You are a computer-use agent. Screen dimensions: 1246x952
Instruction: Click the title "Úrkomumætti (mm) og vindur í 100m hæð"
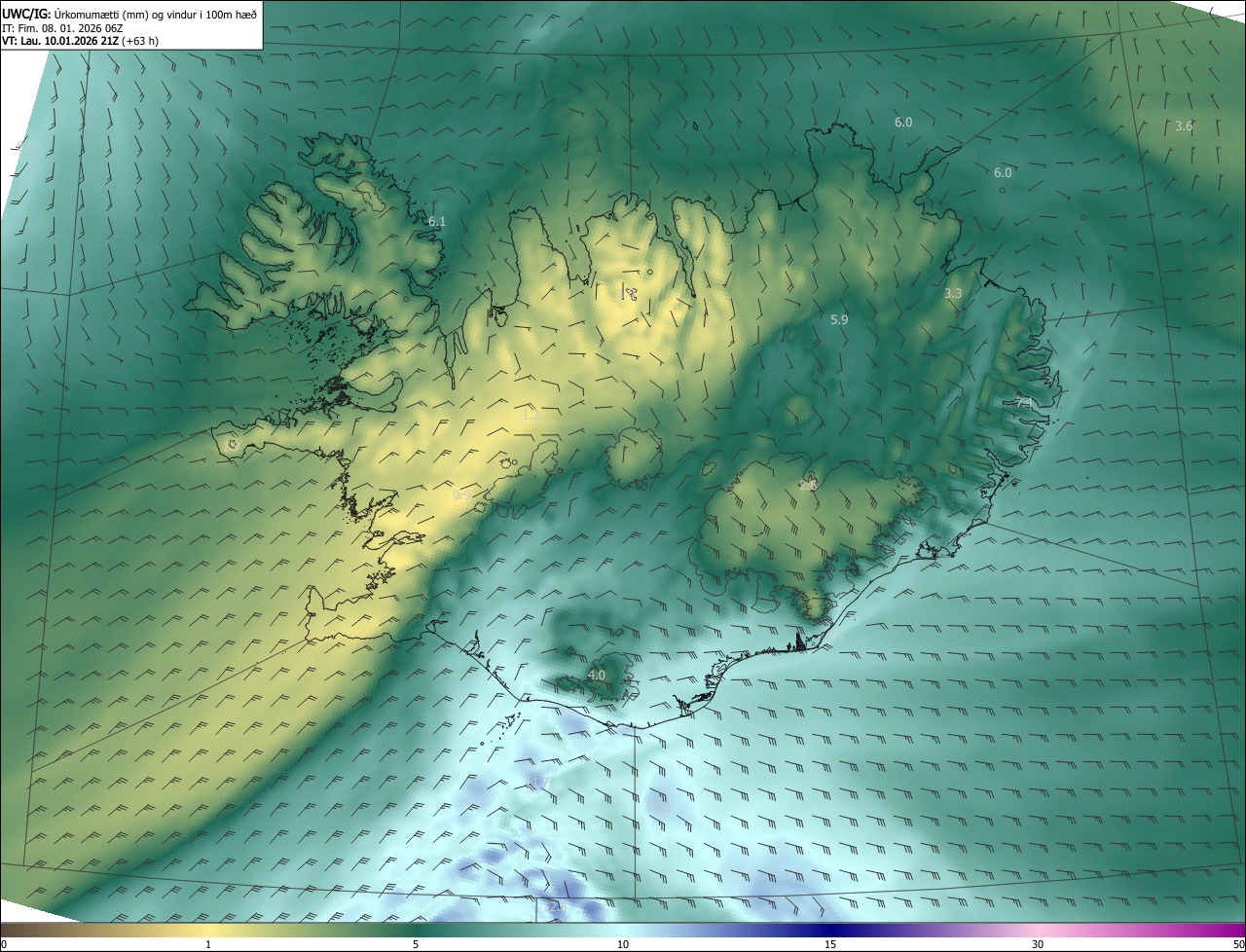tap(155, 14)
